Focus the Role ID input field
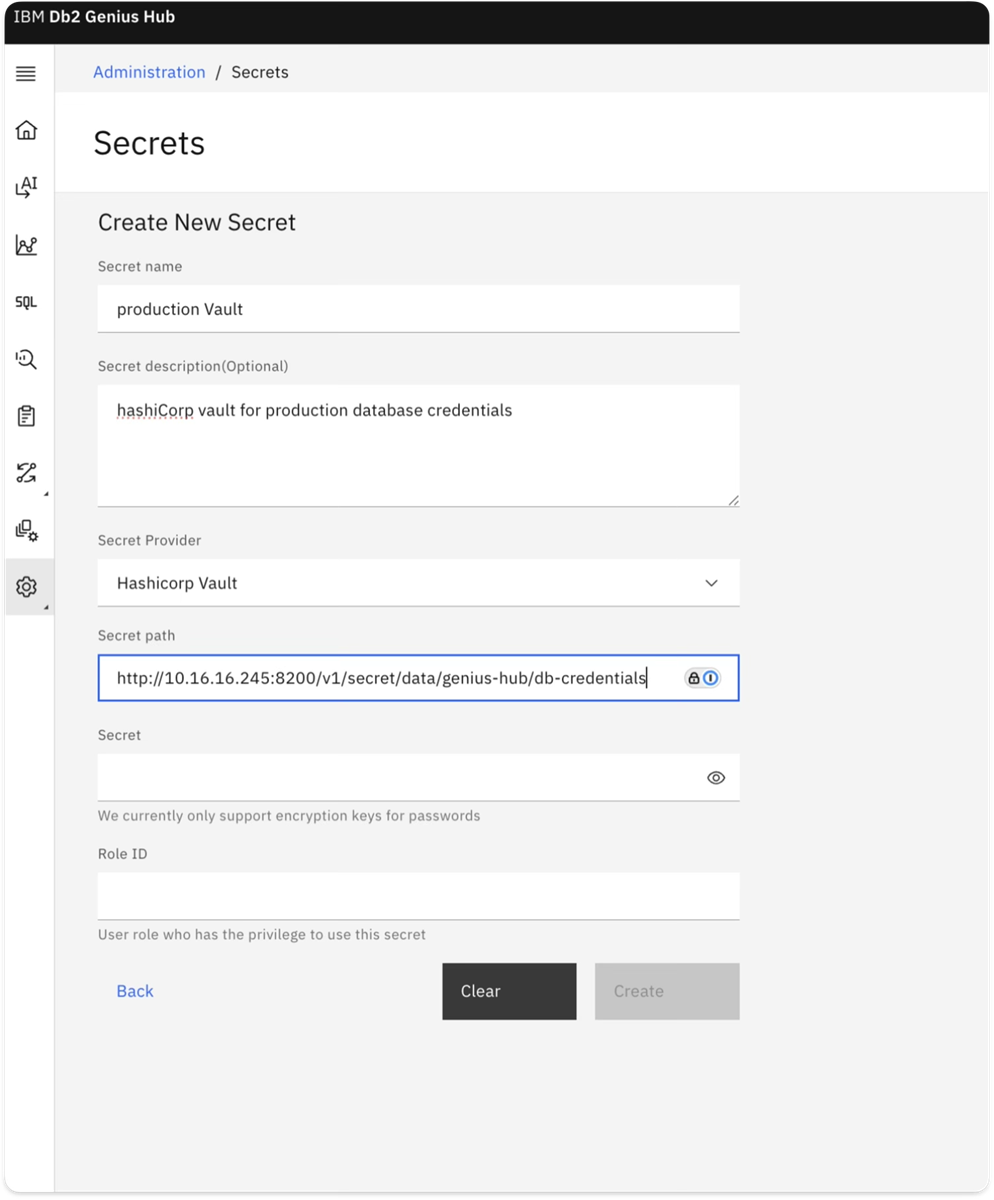This screenshot has width=994, height=1200. [x=418, y=896]
